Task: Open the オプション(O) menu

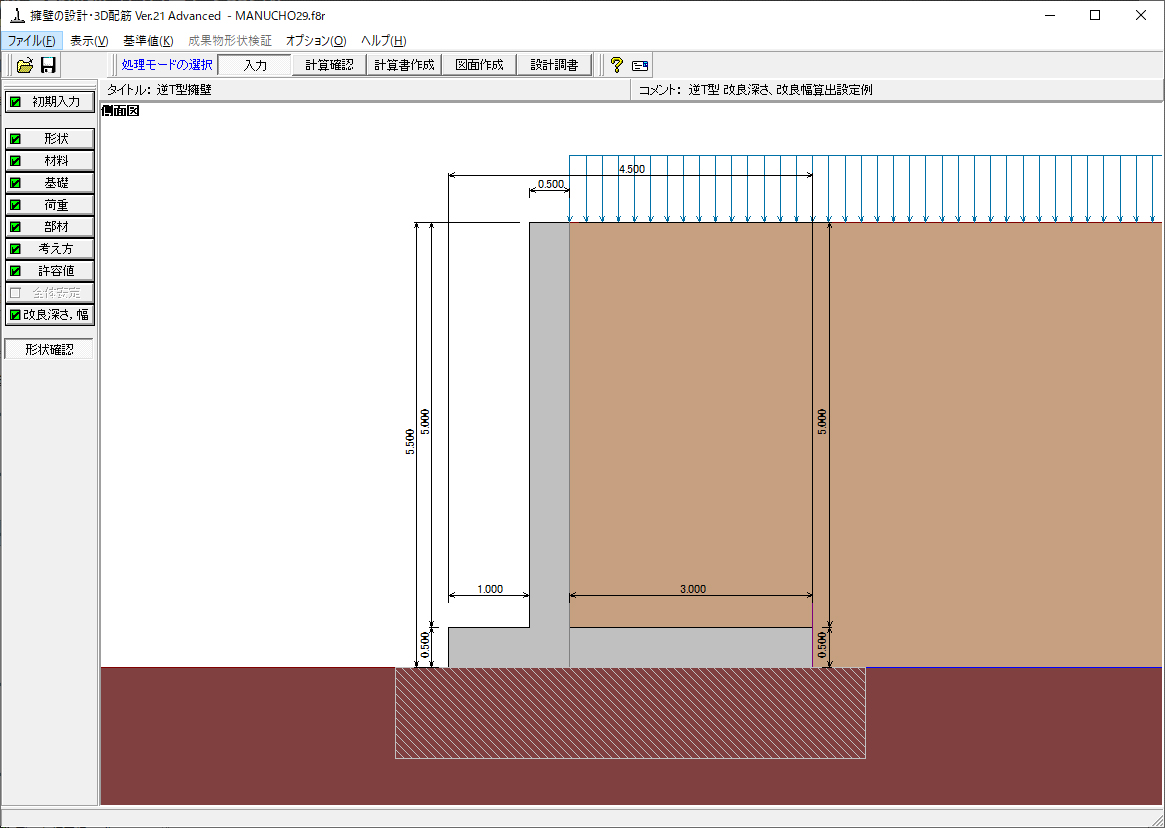Action: [x=316, y=41]
